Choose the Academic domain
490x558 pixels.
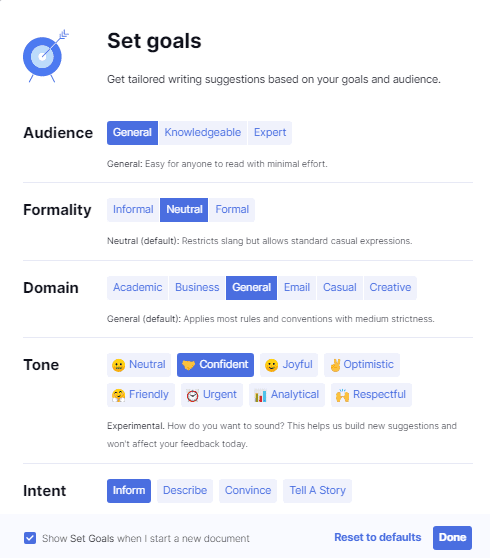pyautogui.click(x=137, y=288)
